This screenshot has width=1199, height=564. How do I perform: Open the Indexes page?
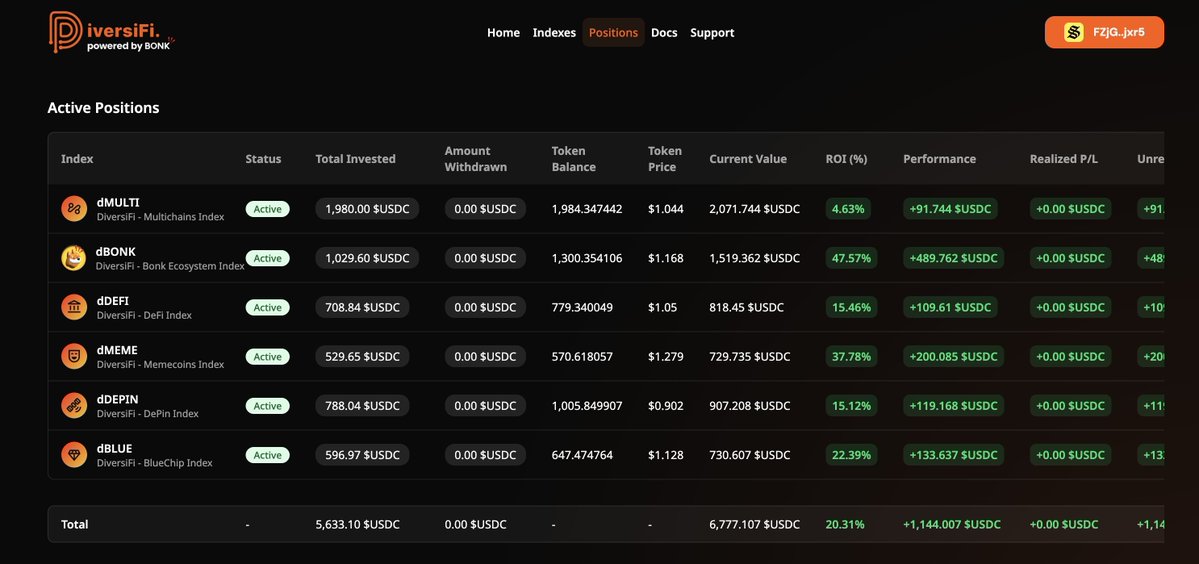pos(554,33)
